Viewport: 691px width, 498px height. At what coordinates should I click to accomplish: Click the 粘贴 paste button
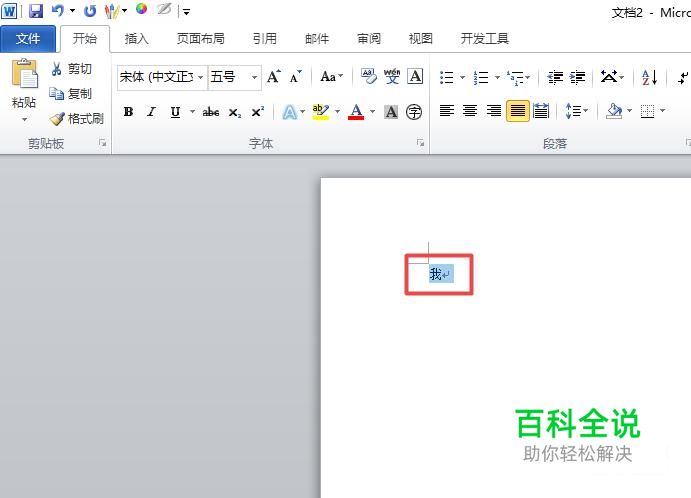(x=24, y=83)
